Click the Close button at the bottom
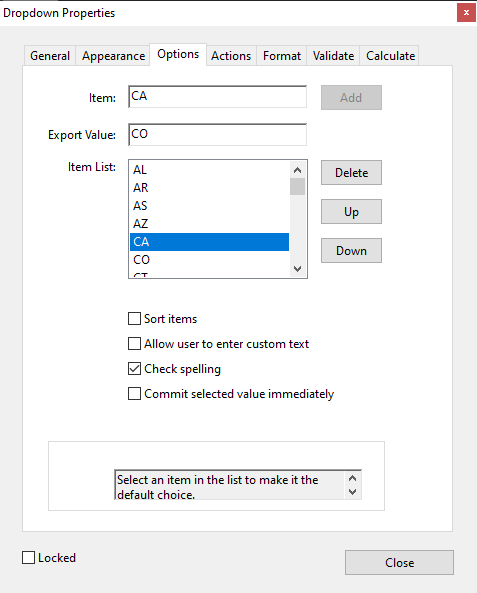This screenshot has height=593, width=477. click(399, 563)
